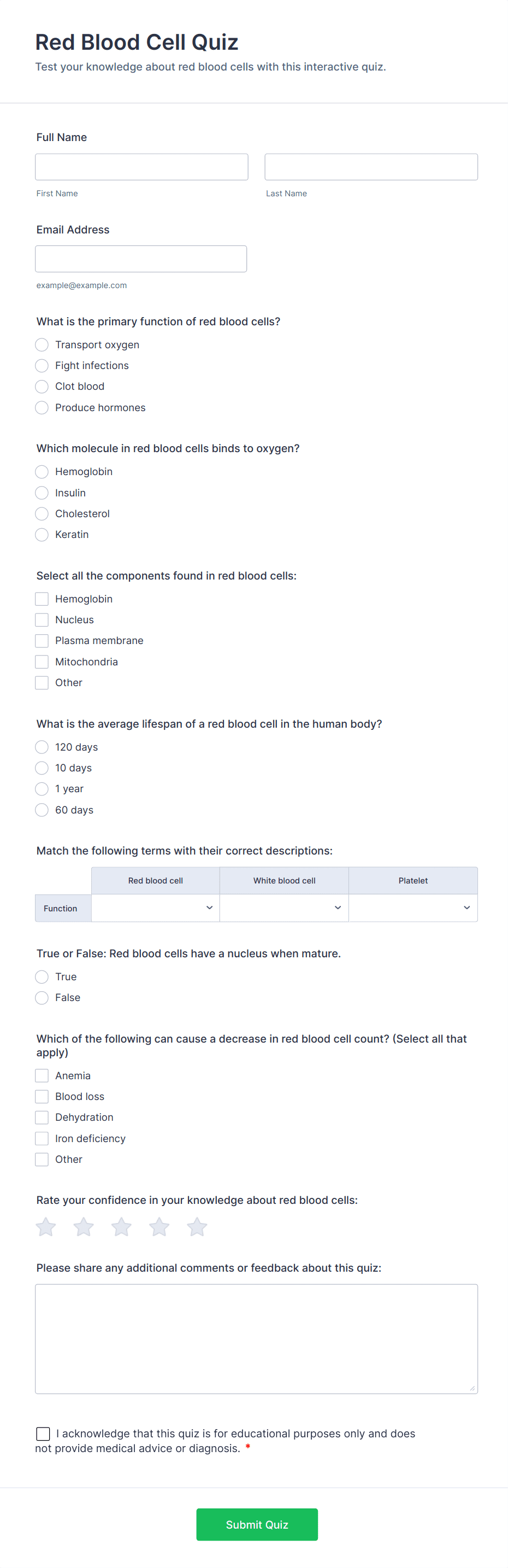The image size is (508, 1568).
Task: Select Hemoglobin as the oxygen-binding molecule
Action: 42,472
